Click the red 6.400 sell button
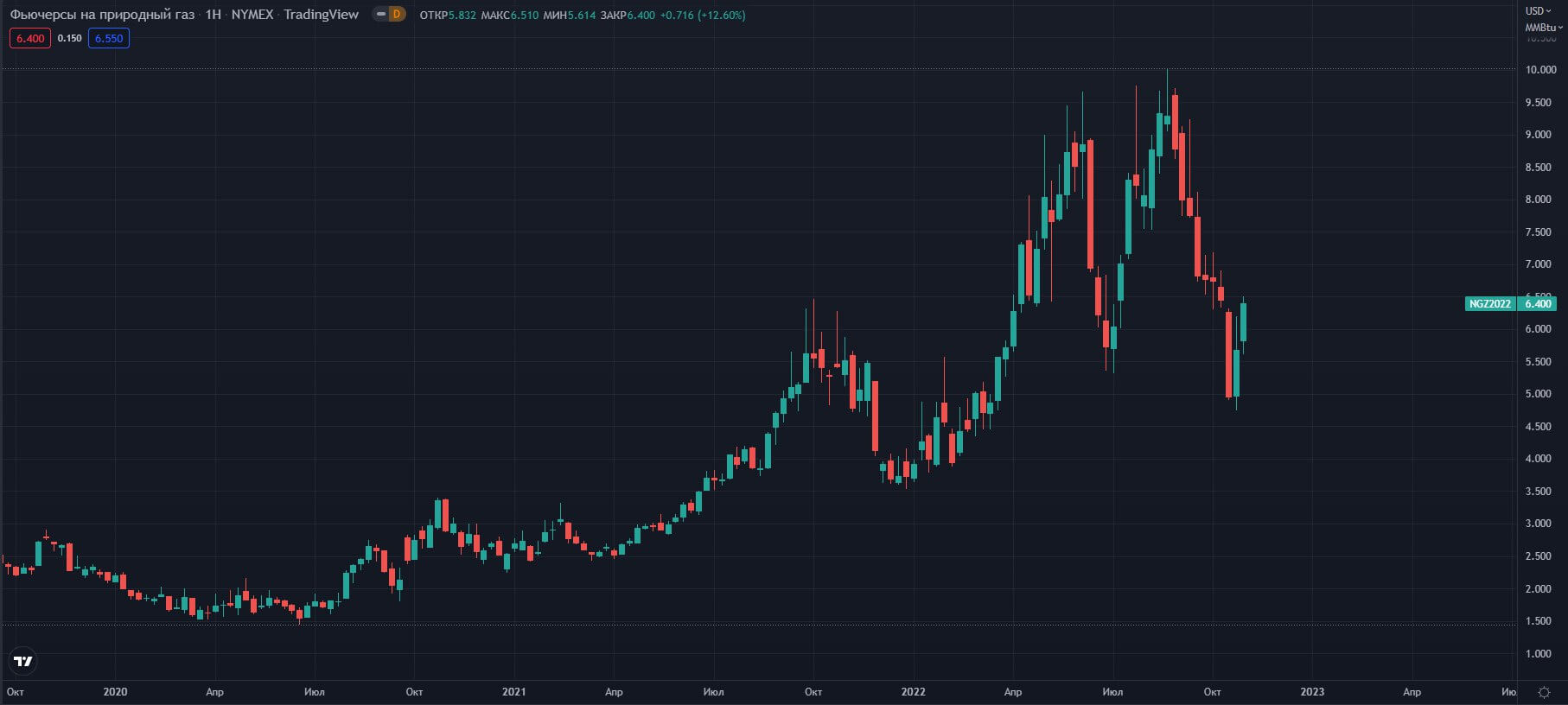This screenshot has height=705, width=1568. point(30,38)
